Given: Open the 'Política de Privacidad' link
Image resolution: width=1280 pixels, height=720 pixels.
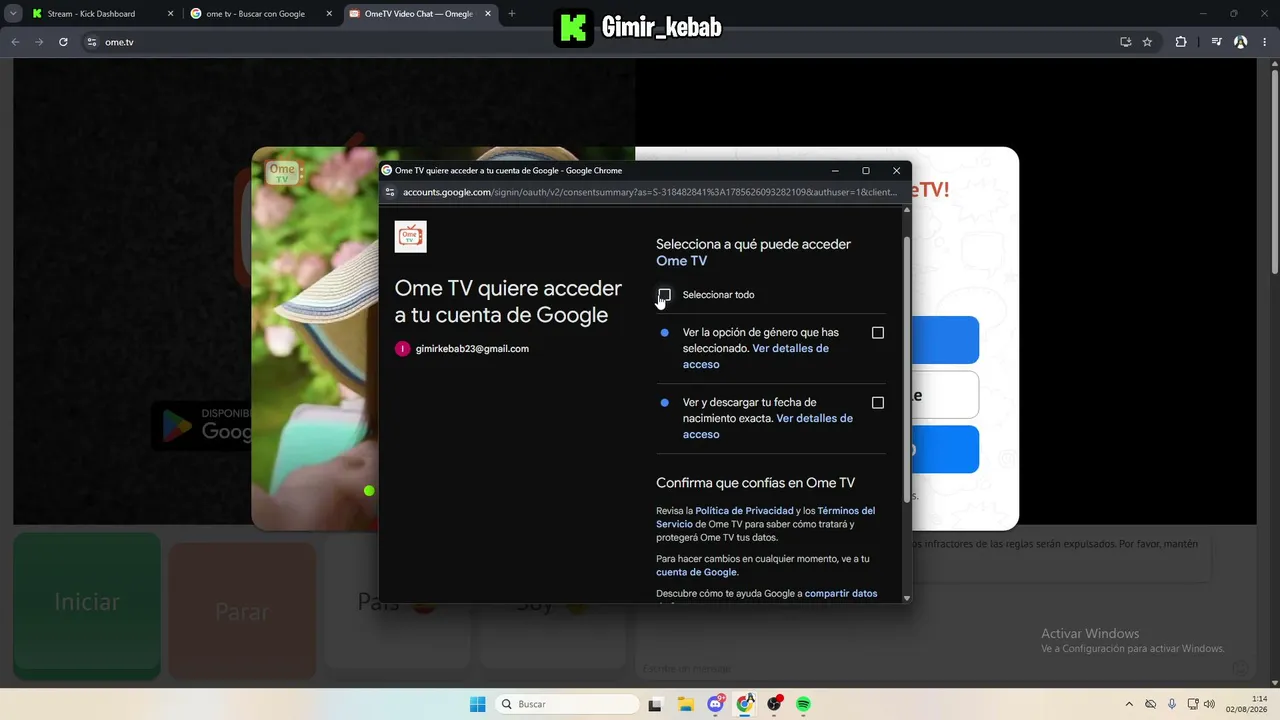Looking at the screenshot, I should pyautogui.click(x=744, y=511).
